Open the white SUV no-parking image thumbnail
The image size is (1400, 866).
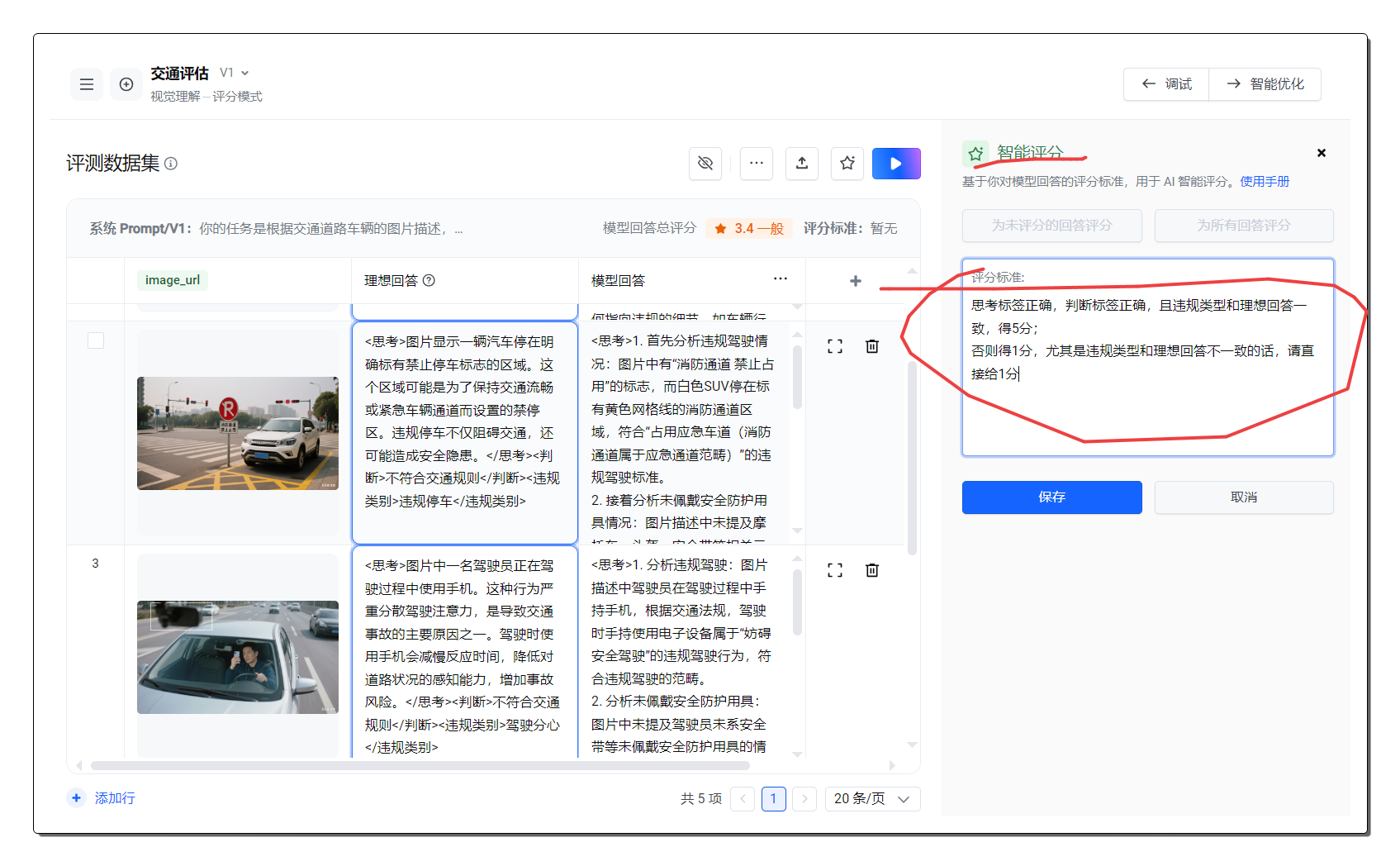pyautogui.click(x=238, y=433)
